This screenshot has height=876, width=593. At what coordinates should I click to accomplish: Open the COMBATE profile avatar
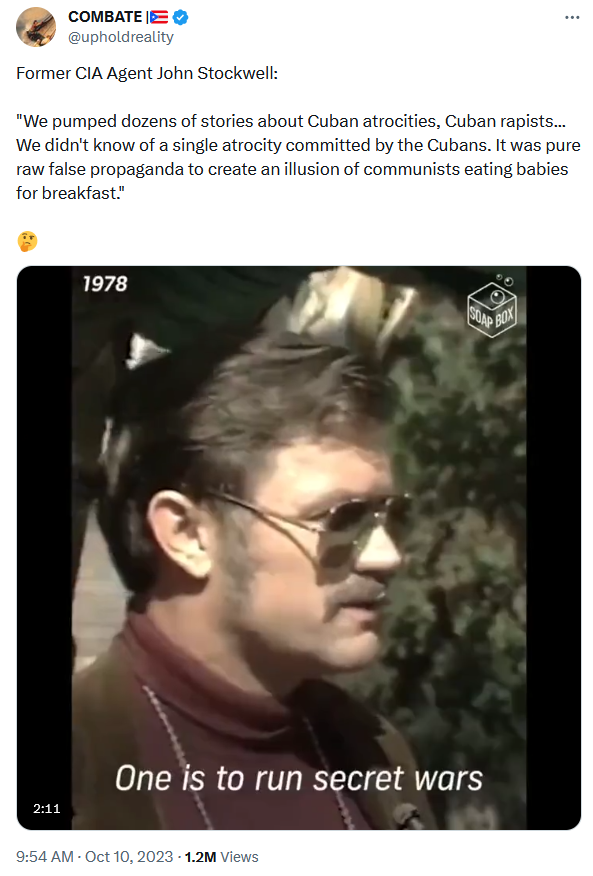[x=36, y=27]
